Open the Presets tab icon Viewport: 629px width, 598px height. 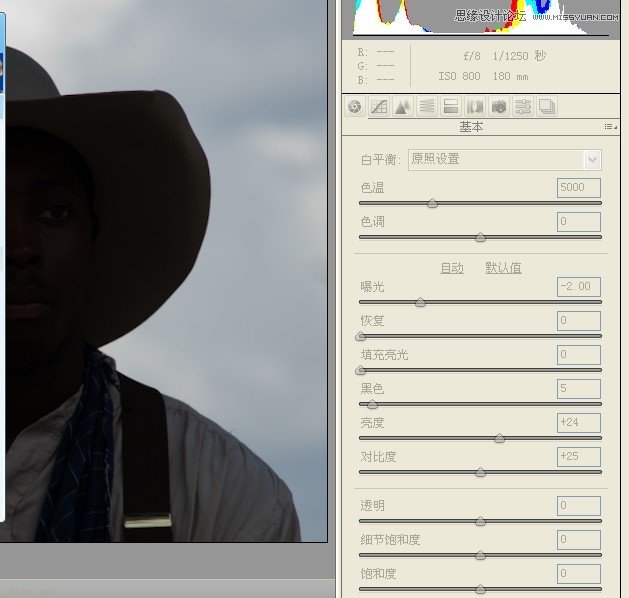click(523, 107)
